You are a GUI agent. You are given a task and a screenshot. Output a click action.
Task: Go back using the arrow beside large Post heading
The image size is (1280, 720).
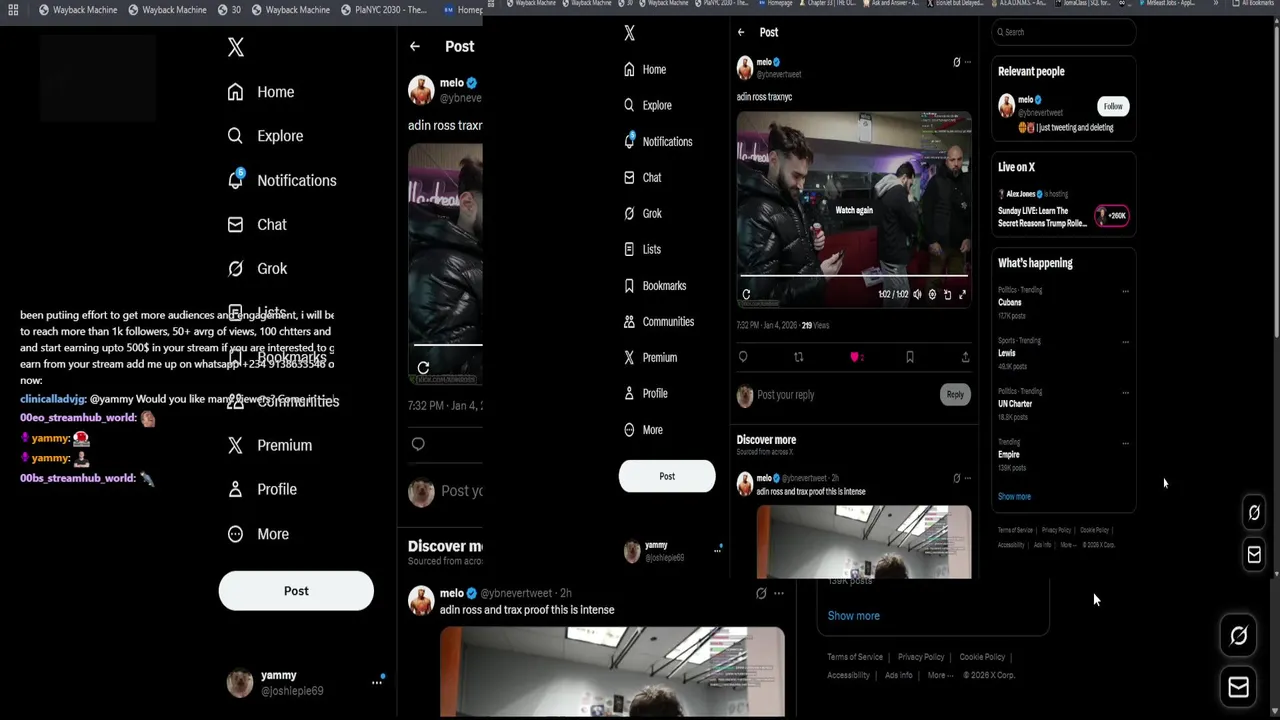tap(415, 46)
